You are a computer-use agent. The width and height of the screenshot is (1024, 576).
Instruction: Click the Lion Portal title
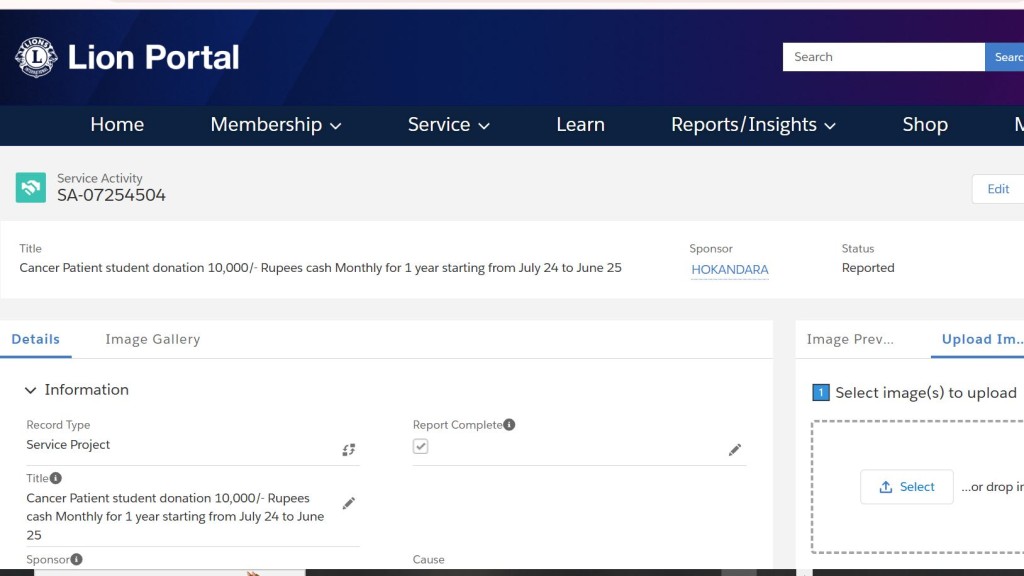[x=153, y=57]
